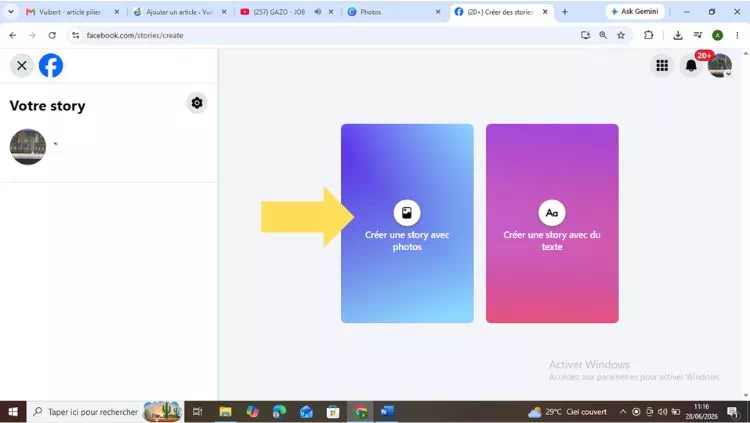Open Chrome downloads icon
This screenshot has width=750, height=423.
pyautogui.click(x=678, y=35)
